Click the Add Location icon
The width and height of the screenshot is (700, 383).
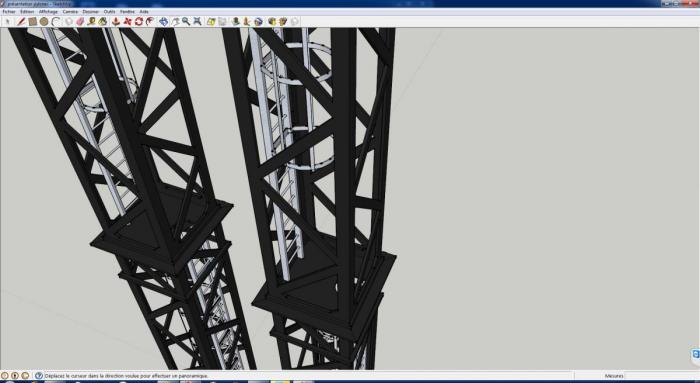(211, 21)
